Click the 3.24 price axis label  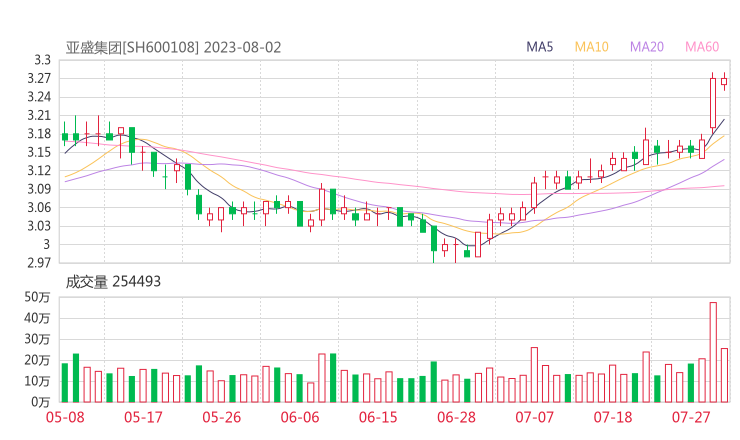(x=39, y=97)
